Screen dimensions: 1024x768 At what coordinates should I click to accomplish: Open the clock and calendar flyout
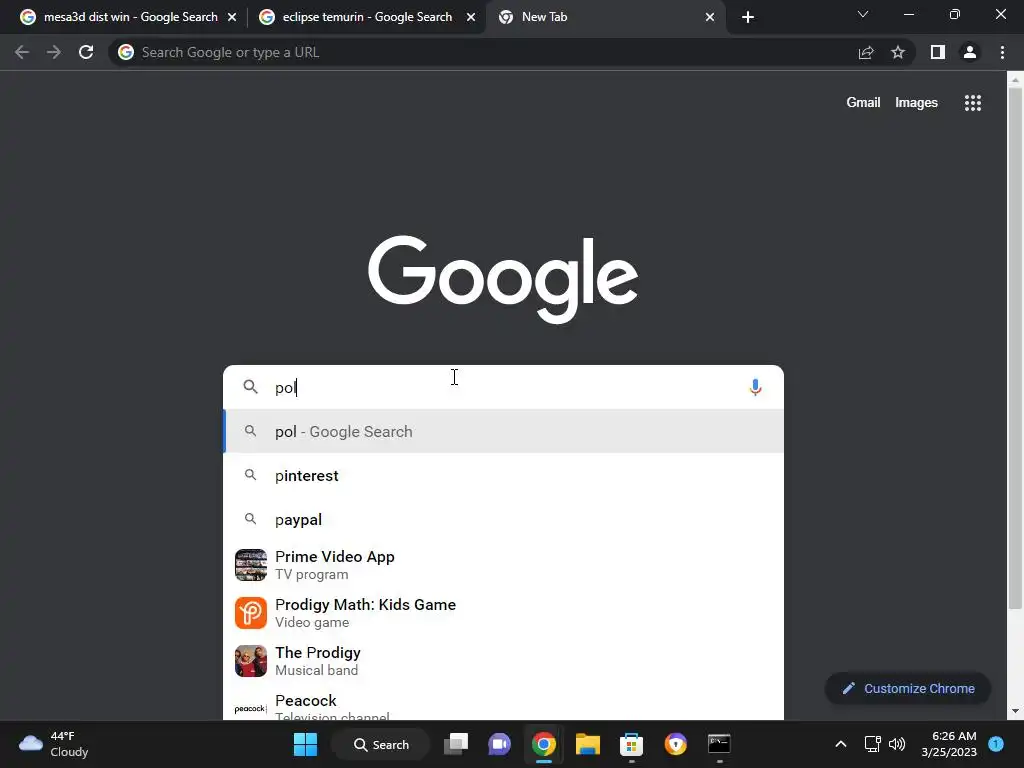(x=949, y=744)
